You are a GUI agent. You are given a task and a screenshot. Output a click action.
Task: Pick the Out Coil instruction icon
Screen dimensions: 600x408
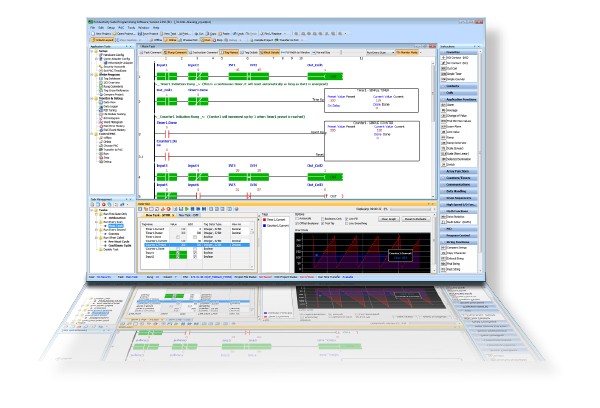coord(441,70)
